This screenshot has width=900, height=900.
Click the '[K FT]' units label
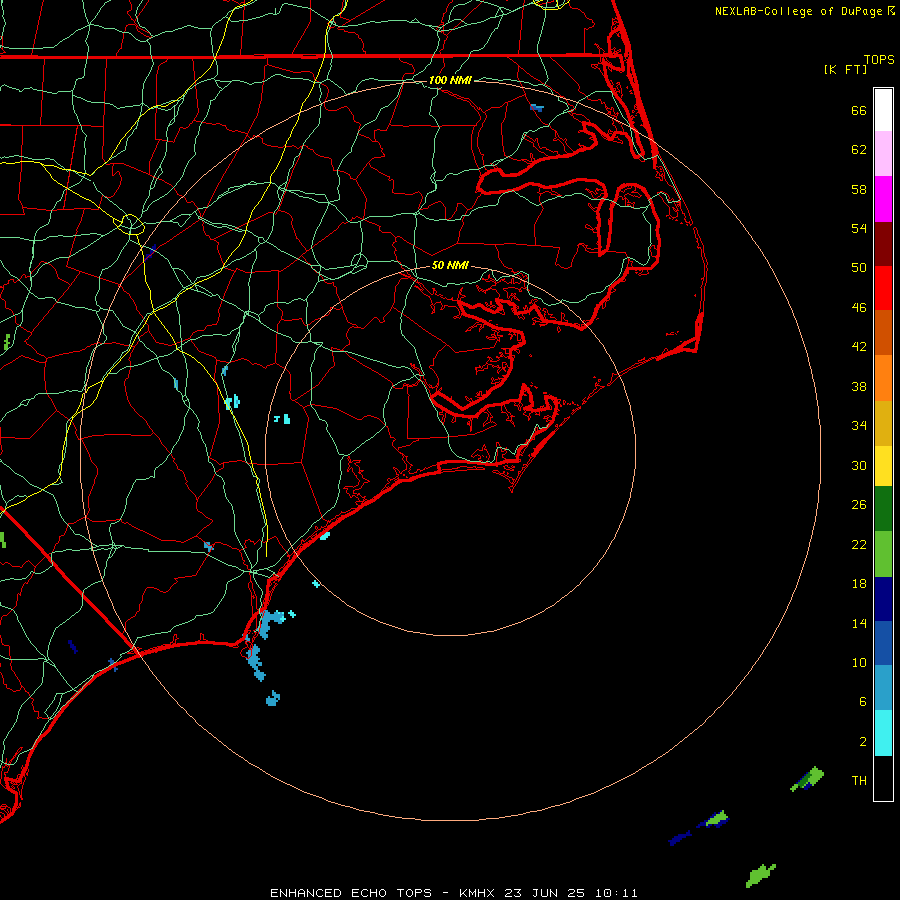[x=845, y=69]
